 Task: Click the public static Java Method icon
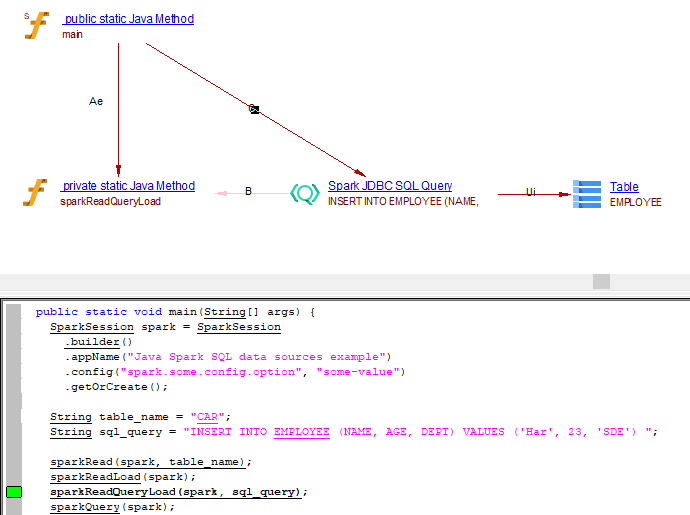pyautogui.click(x=37, y=25)
